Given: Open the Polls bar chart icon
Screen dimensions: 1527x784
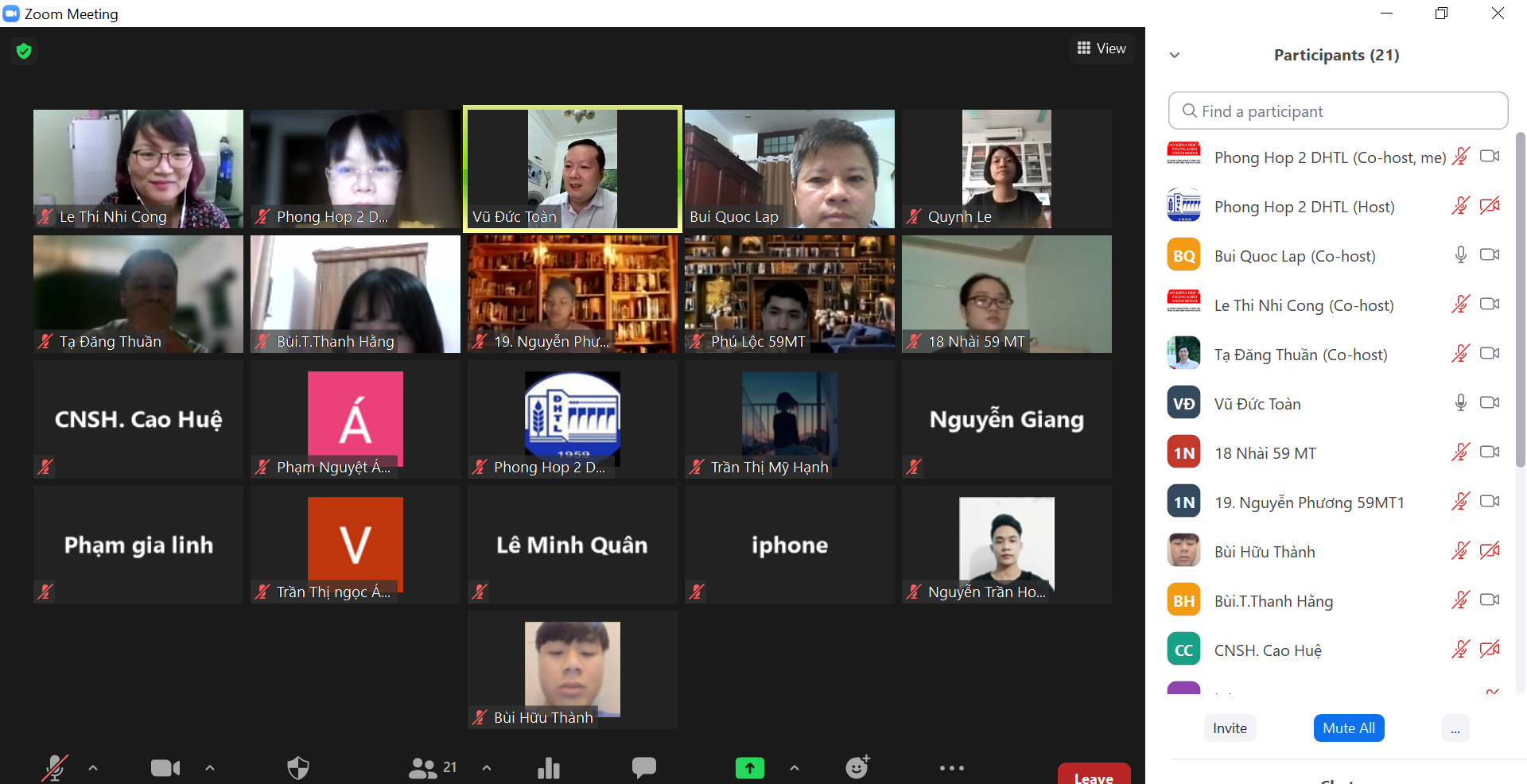Looking at the screenshot, I should [x=549, y=768].
